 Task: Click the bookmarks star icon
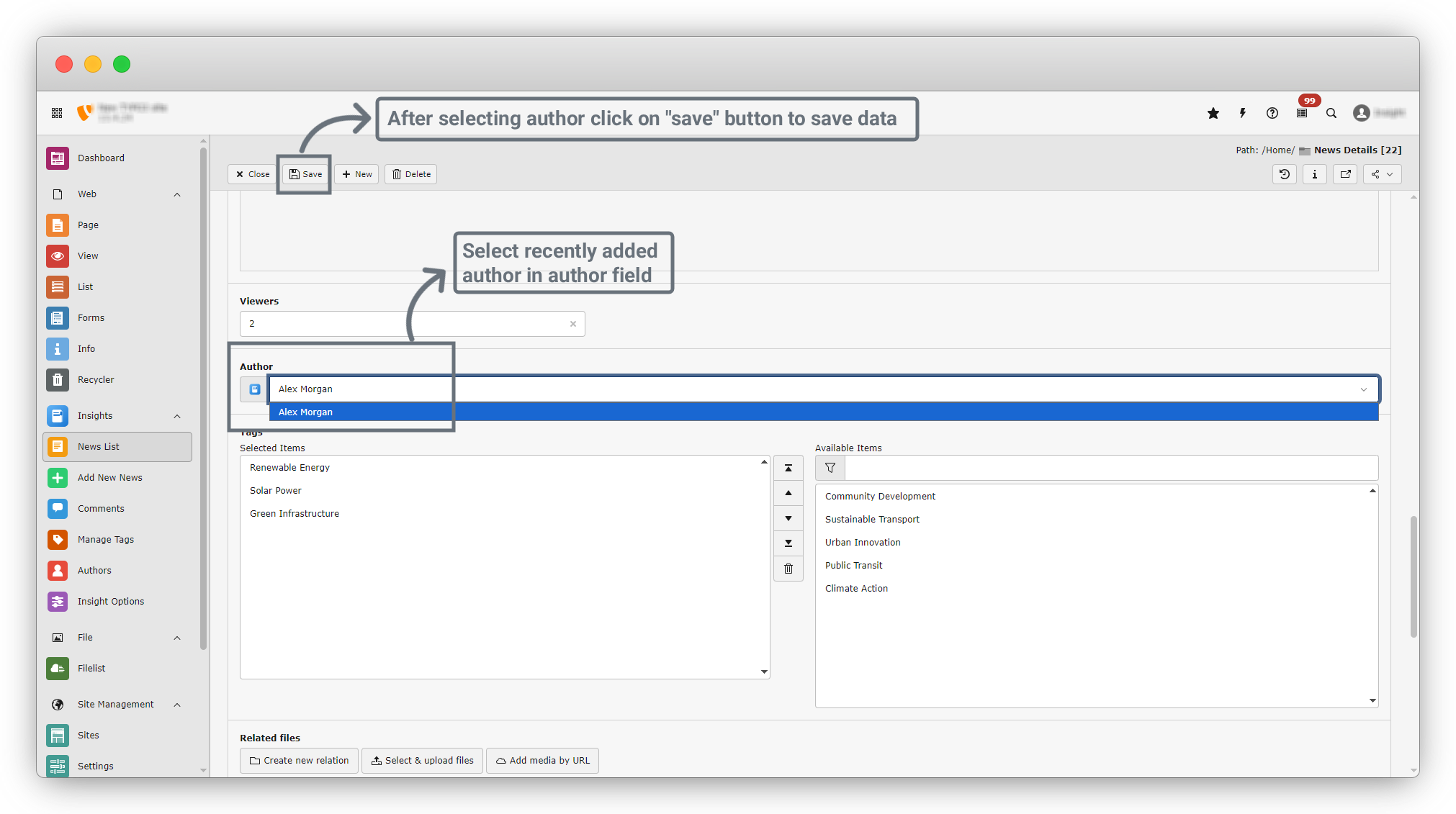pyautogui.click(x=1213, y=113)
